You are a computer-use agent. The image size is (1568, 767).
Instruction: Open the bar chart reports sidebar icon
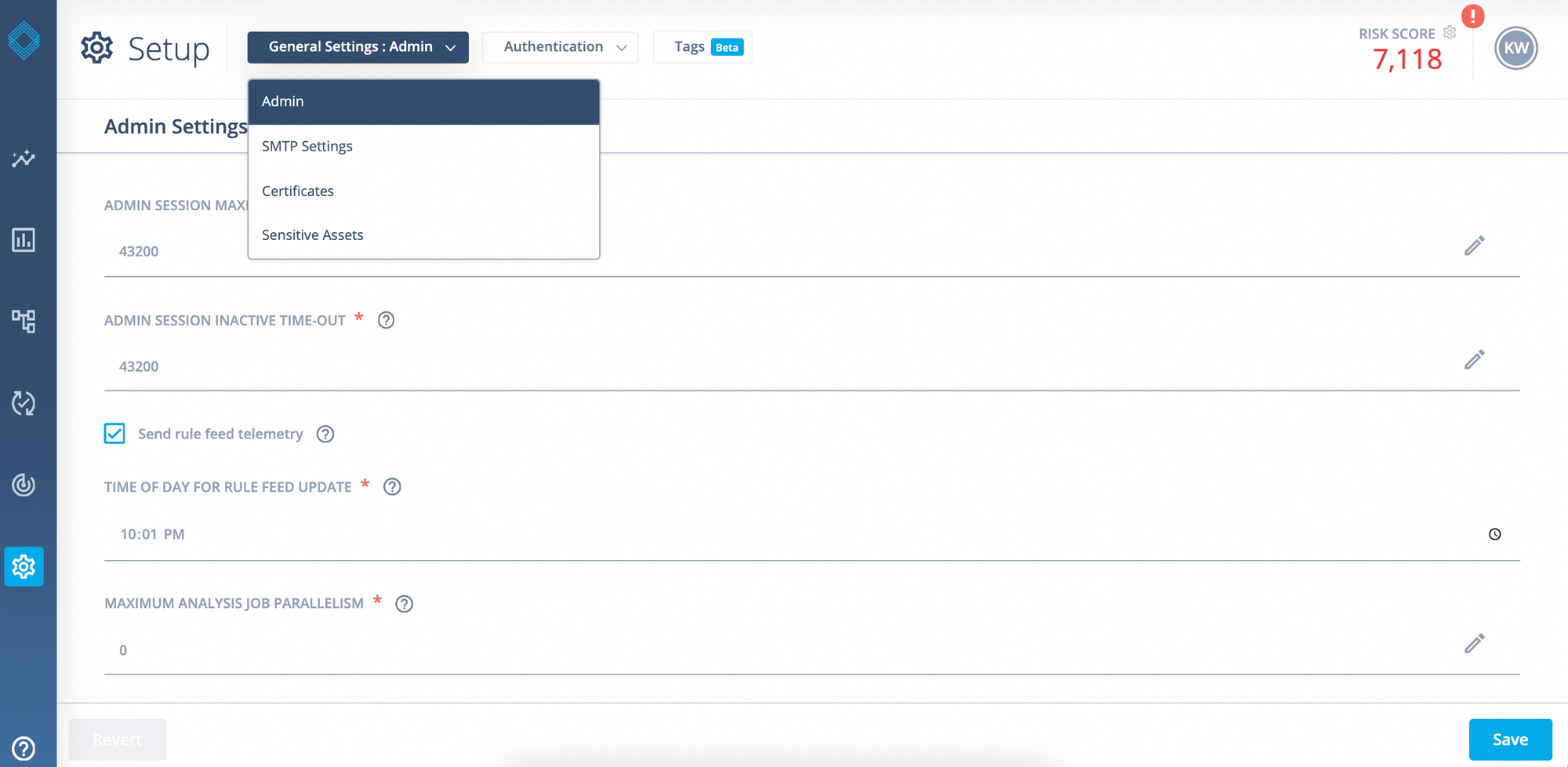click(x=24, y=240)
